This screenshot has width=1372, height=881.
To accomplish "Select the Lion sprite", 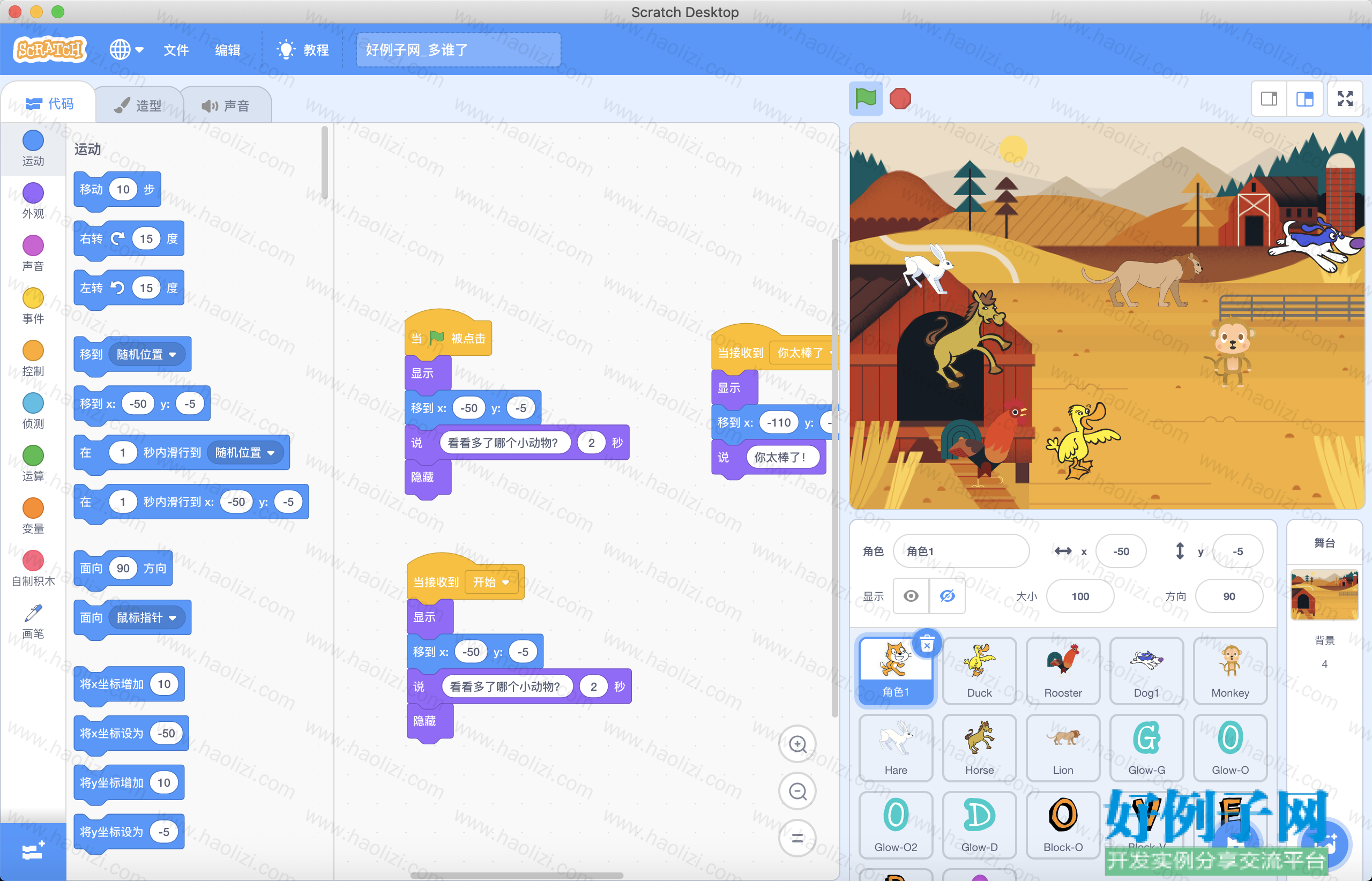I will 1063,748.
